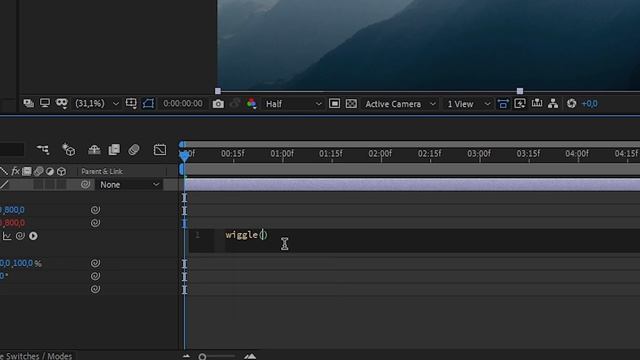Click the timeline zoom out mountain icon
Viewport: 640px width, 360px height.
(x=186, y=356)
